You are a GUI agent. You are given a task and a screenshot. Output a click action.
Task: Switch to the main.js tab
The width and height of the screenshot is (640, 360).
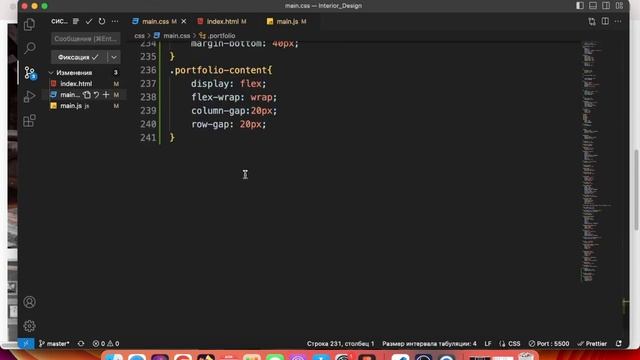tap(287, 21)
